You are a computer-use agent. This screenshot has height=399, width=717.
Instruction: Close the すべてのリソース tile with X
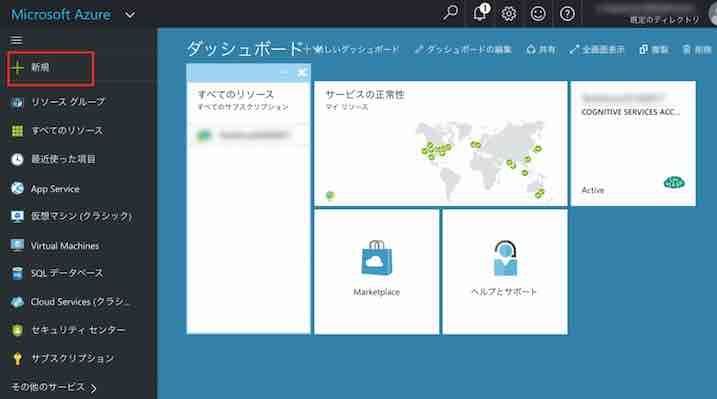point(302,72)
